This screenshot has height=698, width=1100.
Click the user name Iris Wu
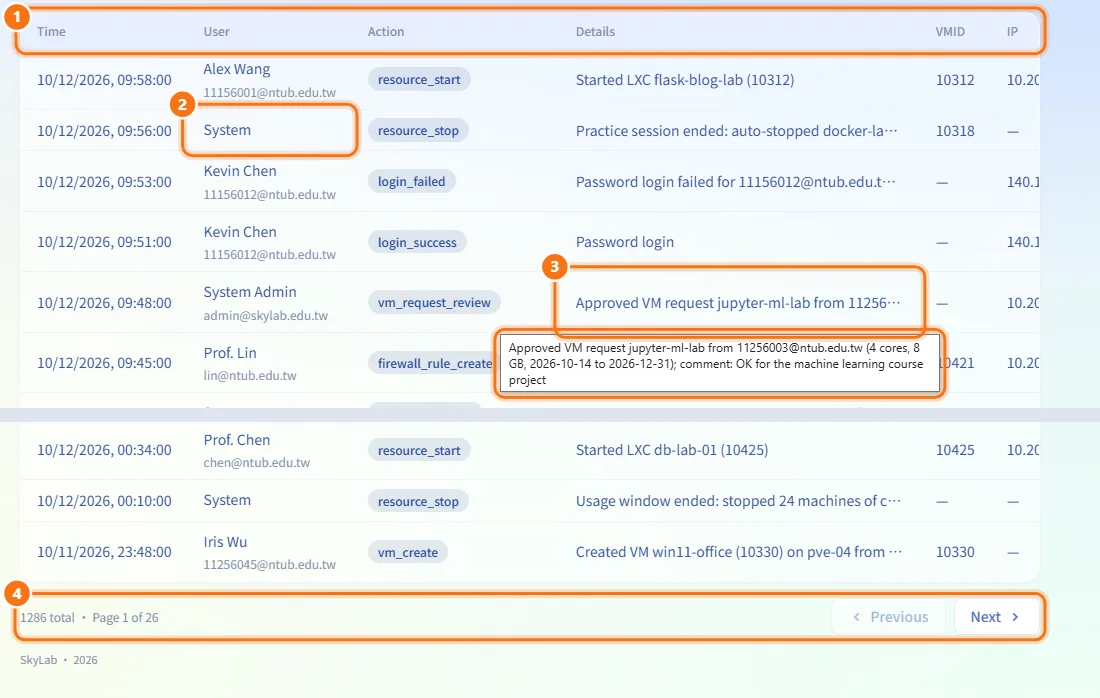[225, 542]
